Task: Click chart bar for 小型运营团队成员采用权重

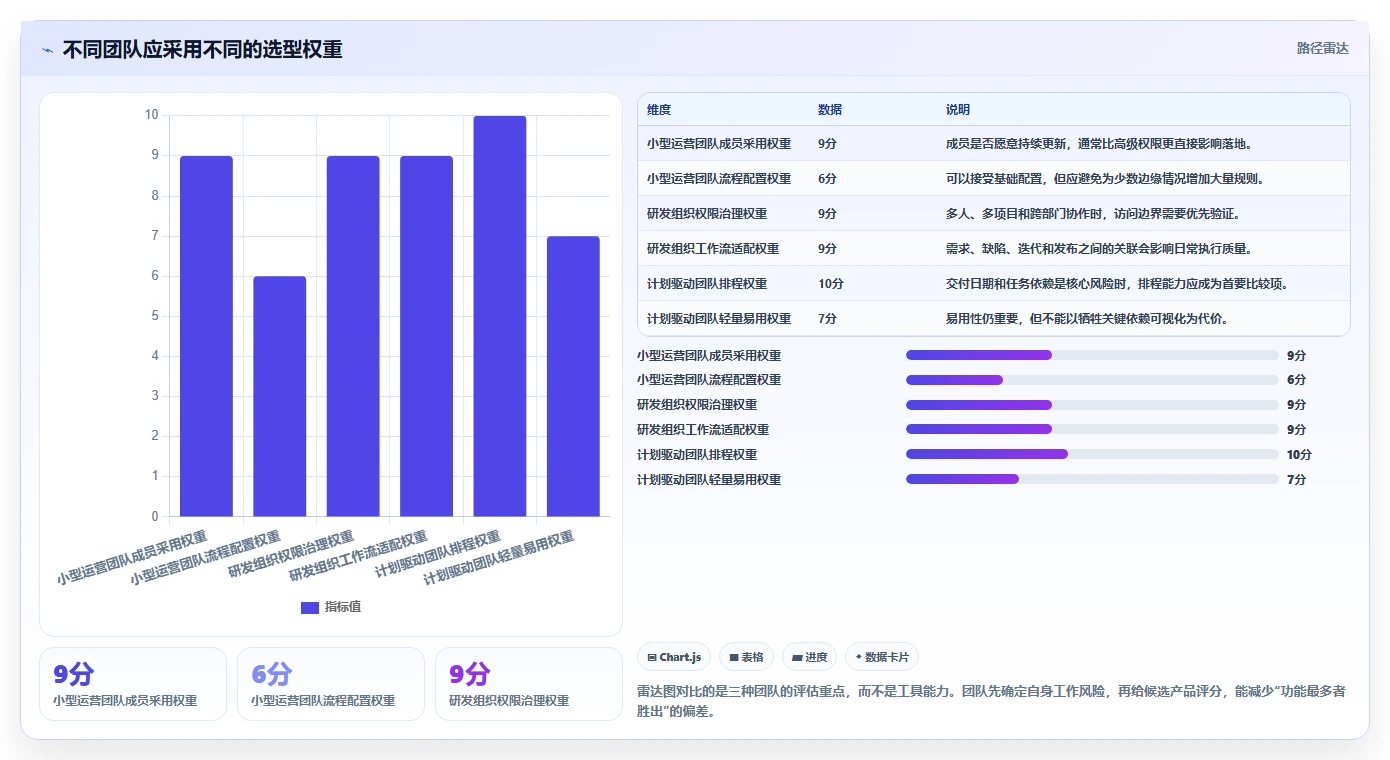Action: click(206, 336)
